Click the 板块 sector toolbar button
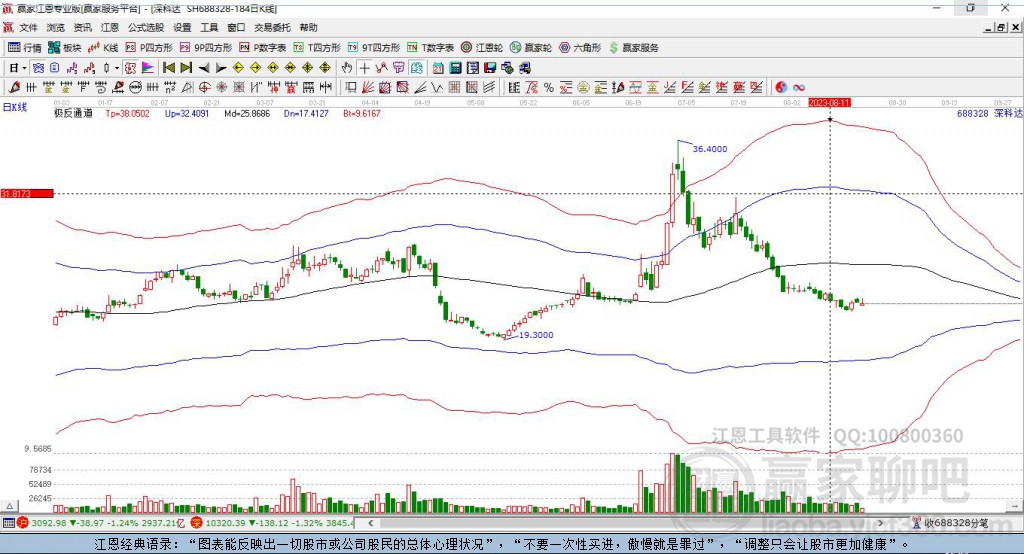 (x=65, y=48)
